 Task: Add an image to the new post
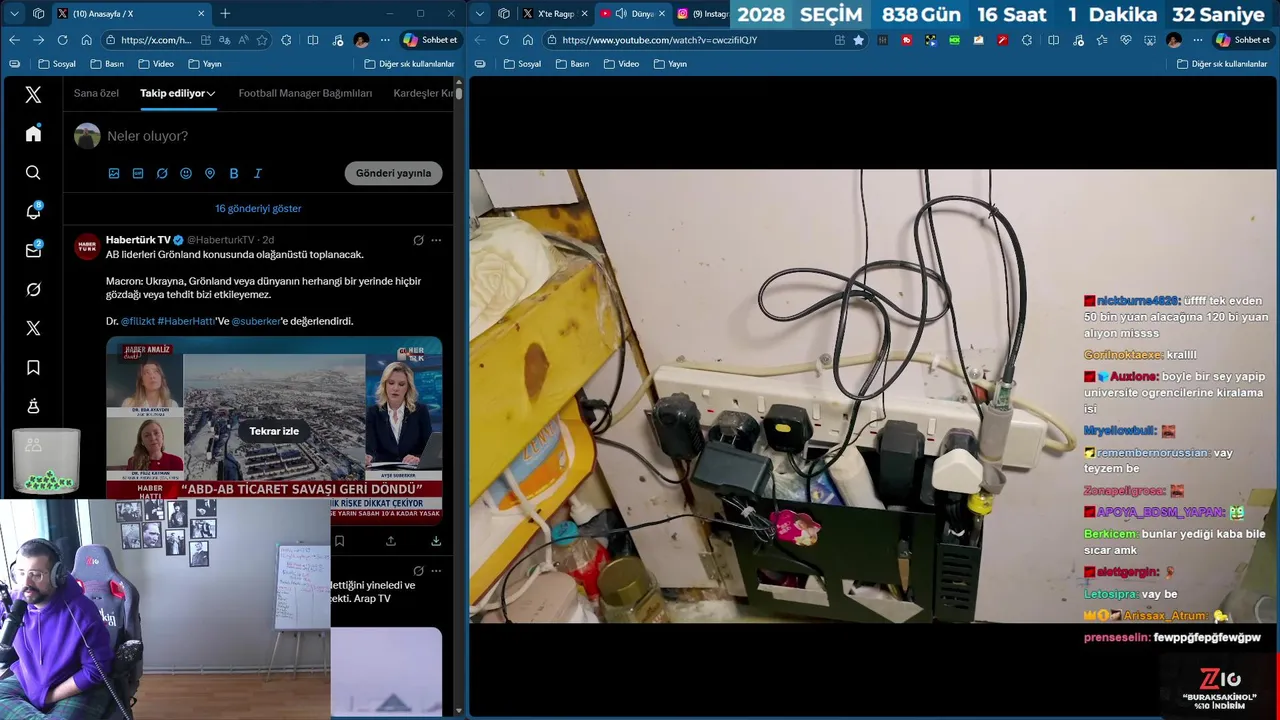(x=114, y=173)
